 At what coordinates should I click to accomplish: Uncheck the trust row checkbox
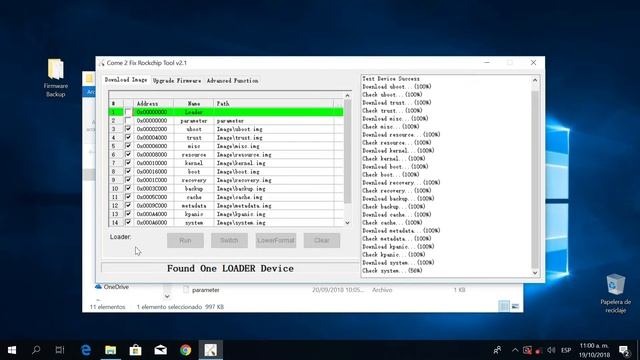coord(128,138)
